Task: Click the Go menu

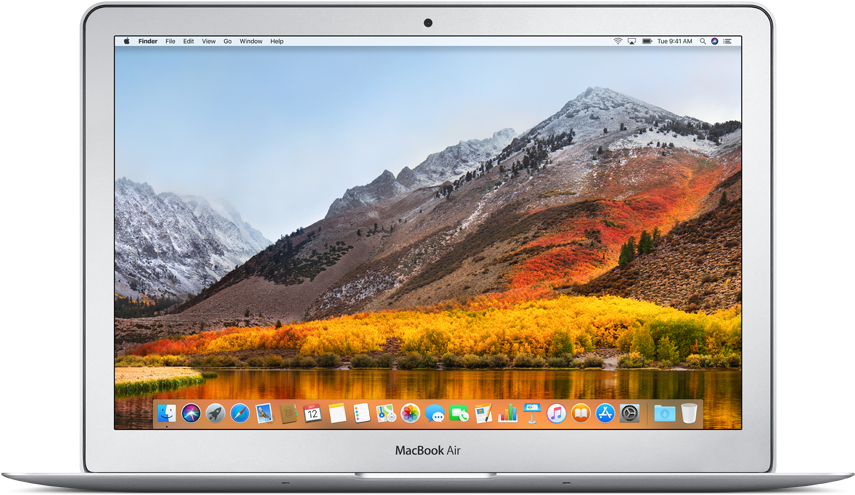Action: [228, 41]
